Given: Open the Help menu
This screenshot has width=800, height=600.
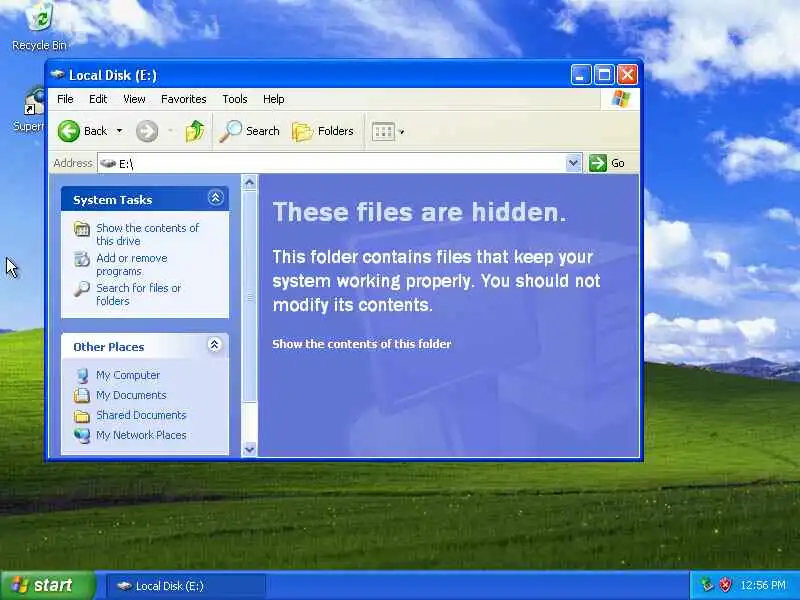Looking at the screenshot, I should coord(273,99).
